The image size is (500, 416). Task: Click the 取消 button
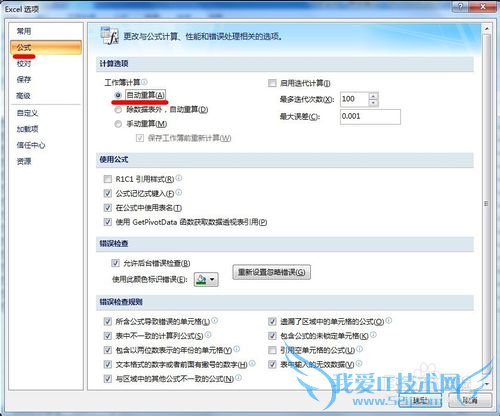(x=470, y=400)
